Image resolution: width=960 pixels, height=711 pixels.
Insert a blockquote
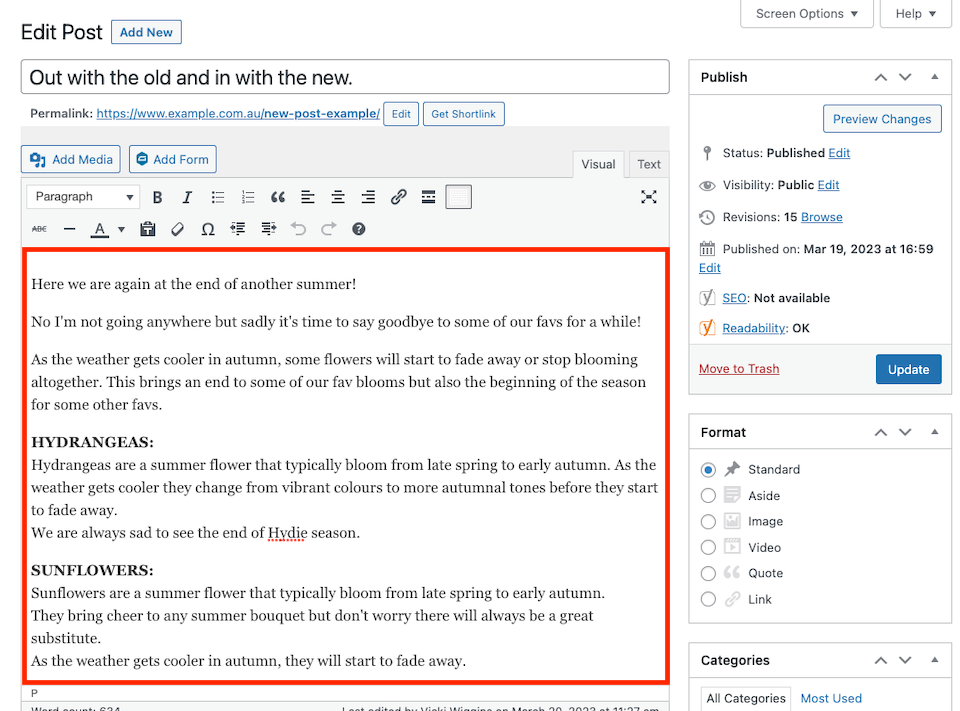click(x=278, y=197)
